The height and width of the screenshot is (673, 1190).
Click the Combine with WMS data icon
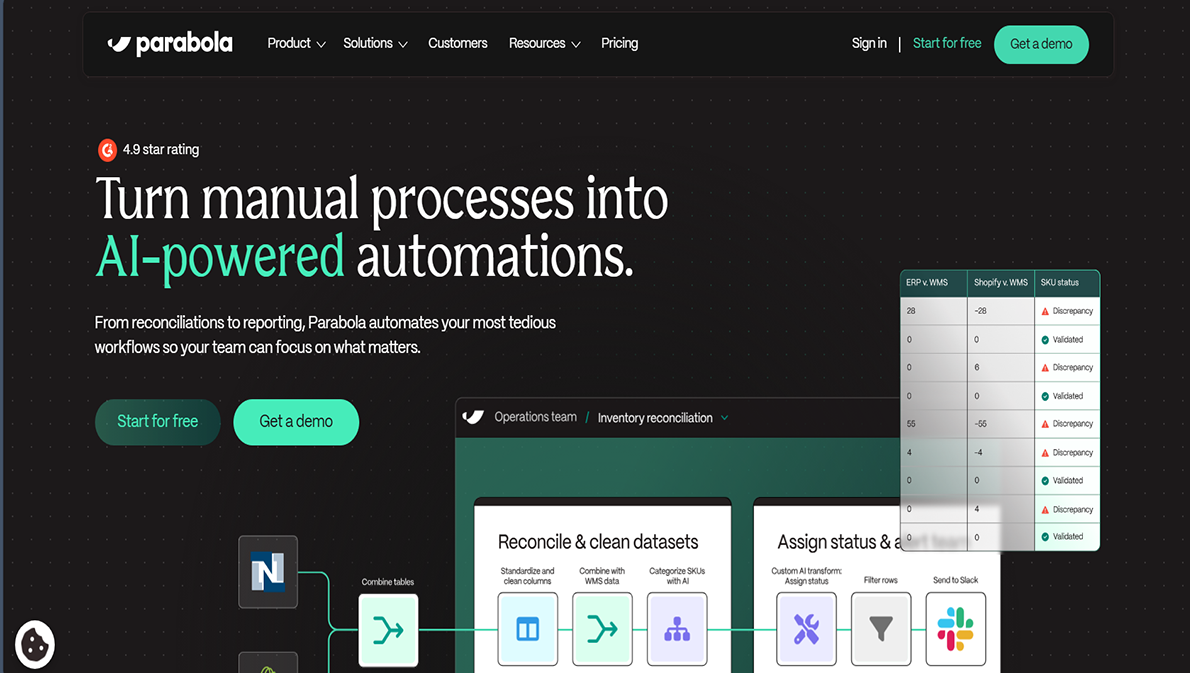(602, 629)
